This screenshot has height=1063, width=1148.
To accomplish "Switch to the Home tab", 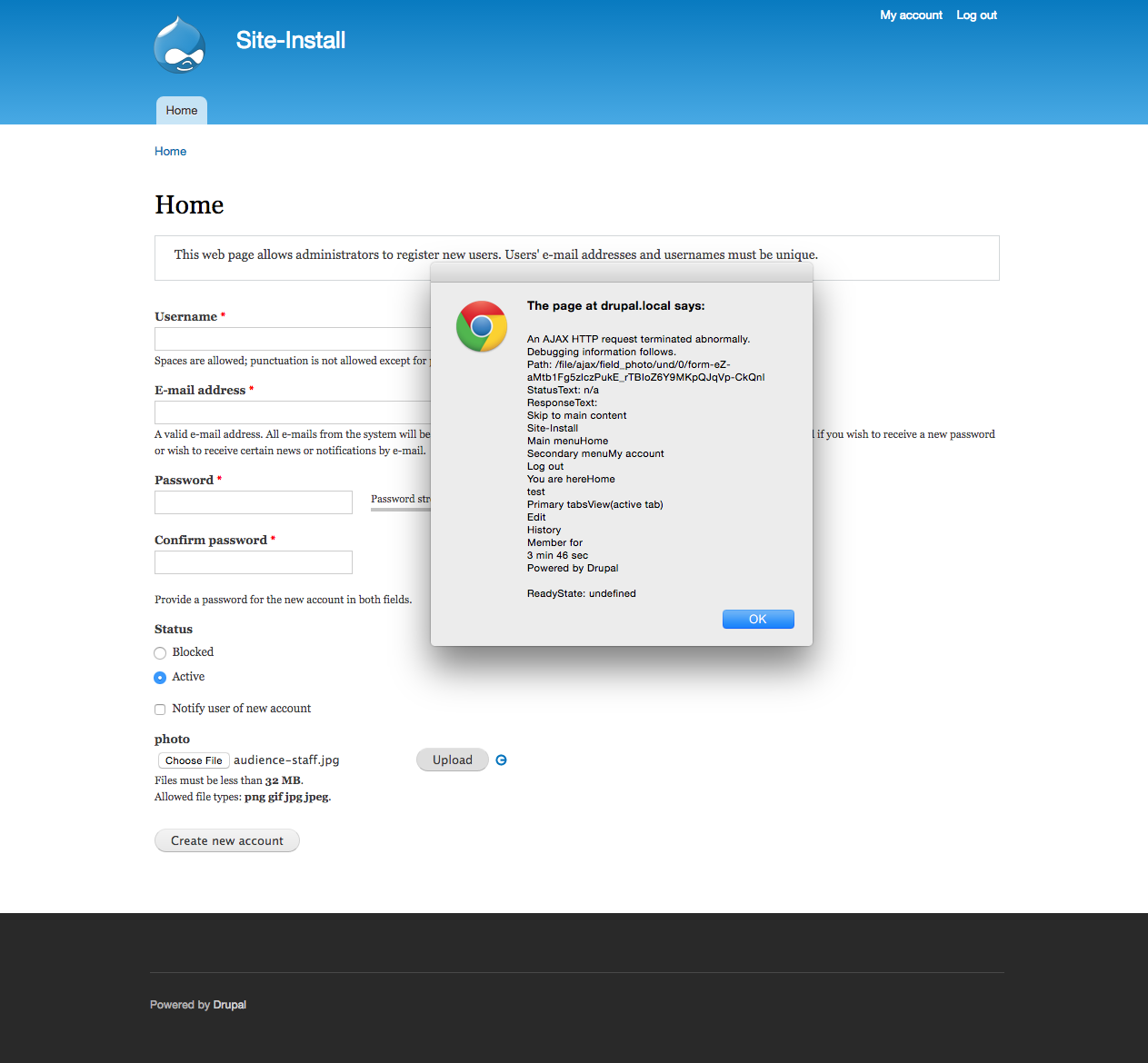I will tap(181, 110).
